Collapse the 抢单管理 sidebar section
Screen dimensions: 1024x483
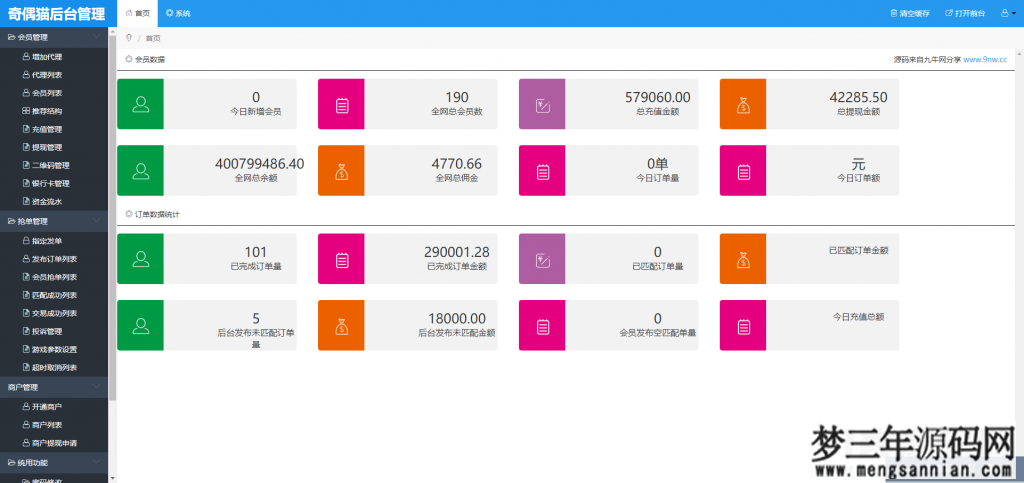(55, 221)
